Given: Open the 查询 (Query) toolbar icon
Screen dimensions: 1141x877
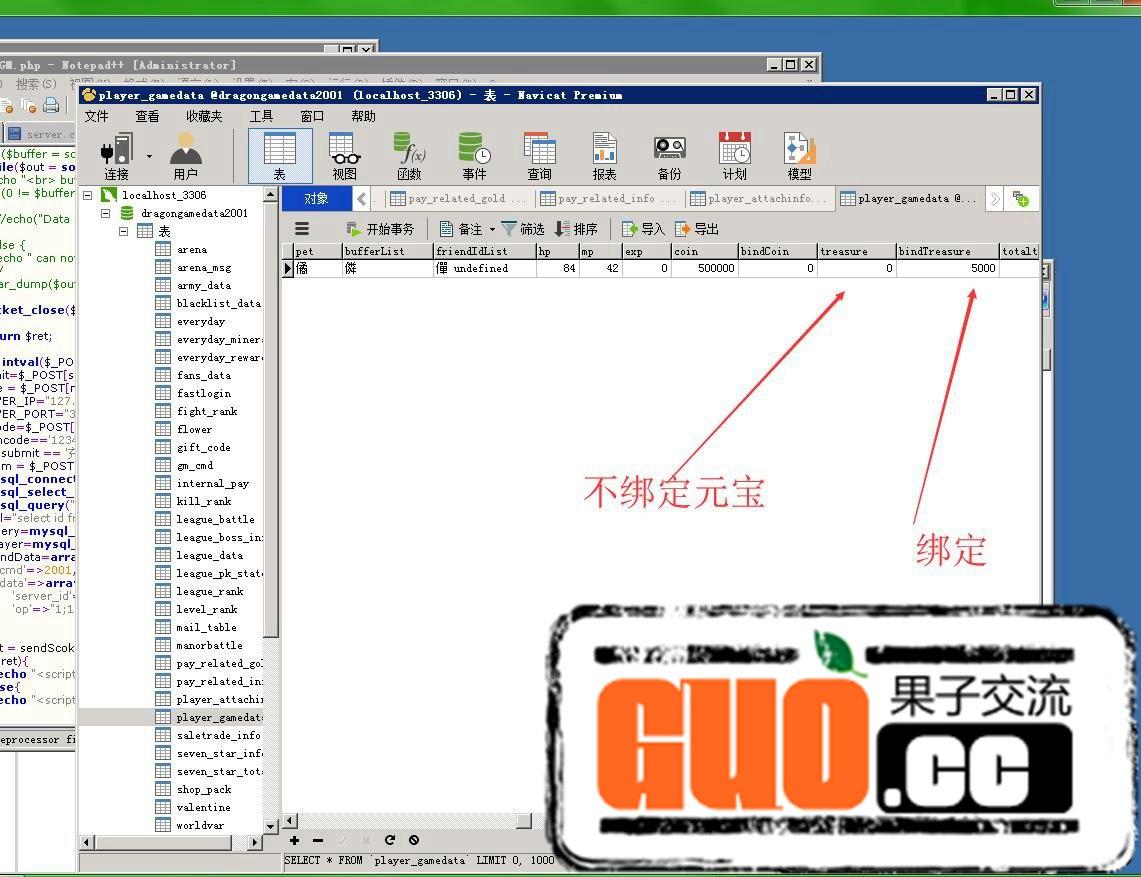Looking at the screenshot, I should (539, 155).
